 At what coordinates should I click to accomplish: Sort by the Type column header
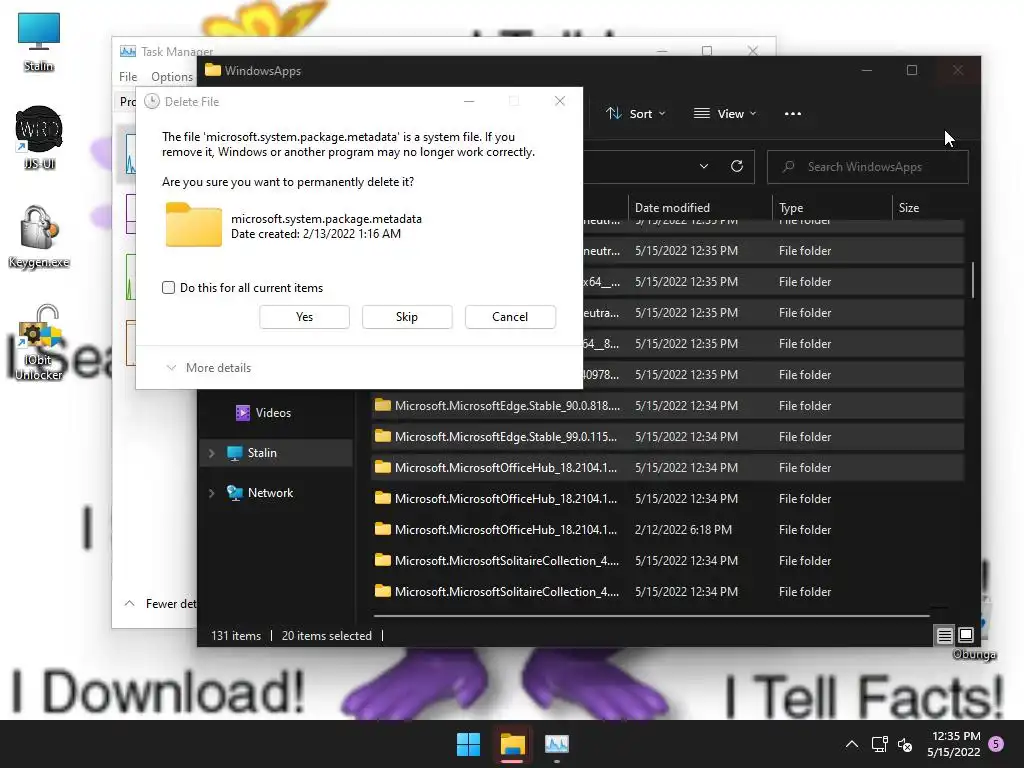tap(831, 208)
